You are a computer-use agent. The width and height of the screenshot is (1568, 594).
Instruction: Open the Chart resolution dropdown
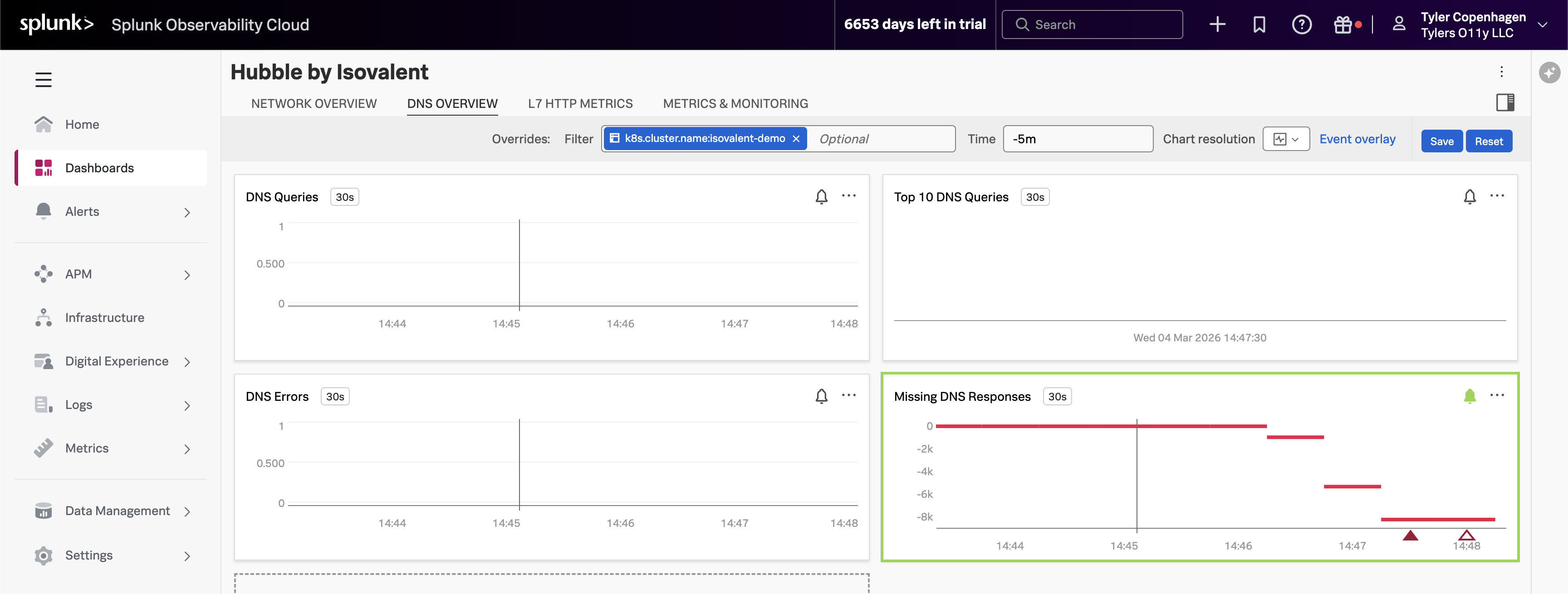(1285, 139)
